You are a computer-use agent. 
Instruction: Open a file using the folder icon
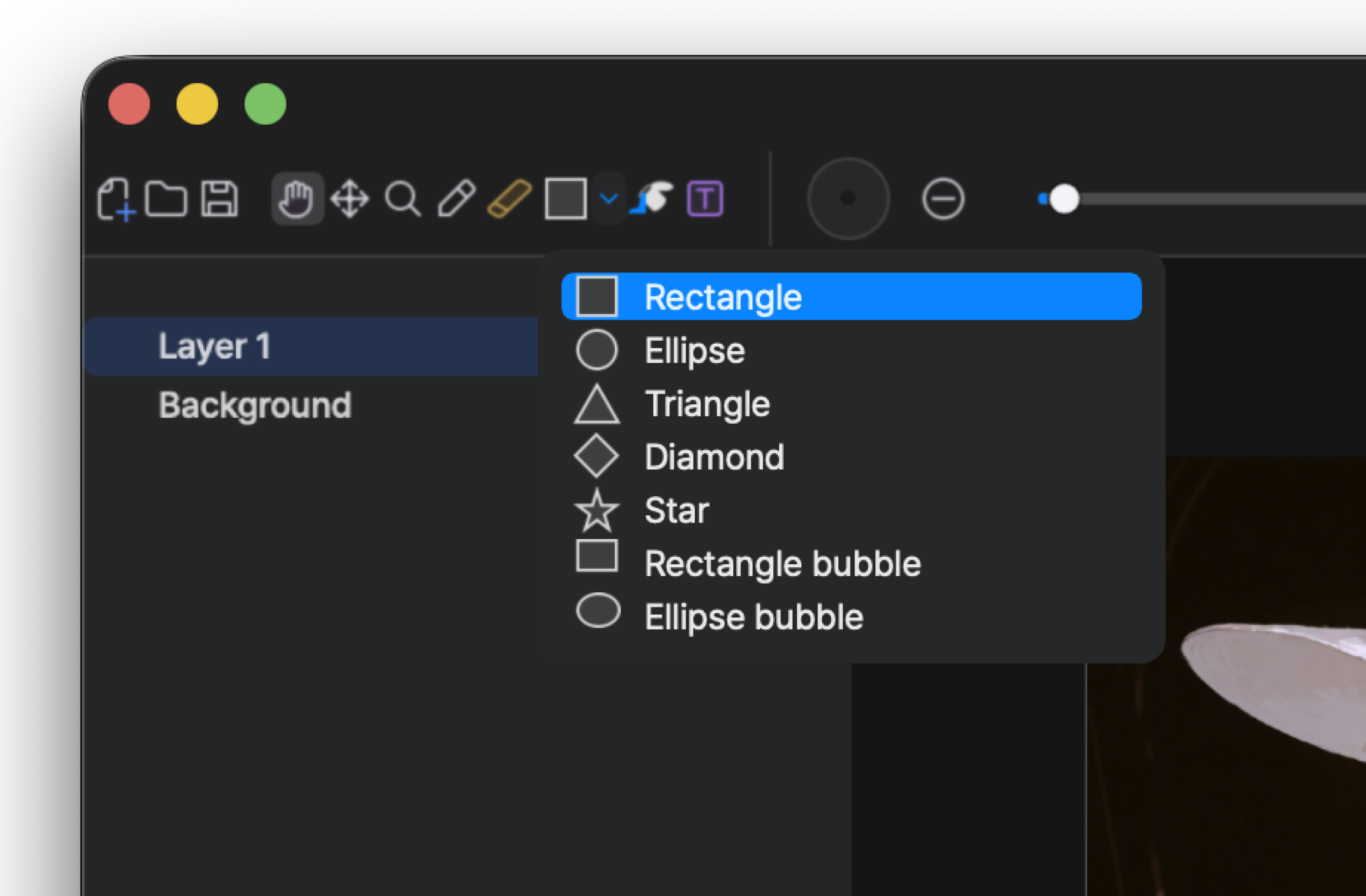(166, 199)
